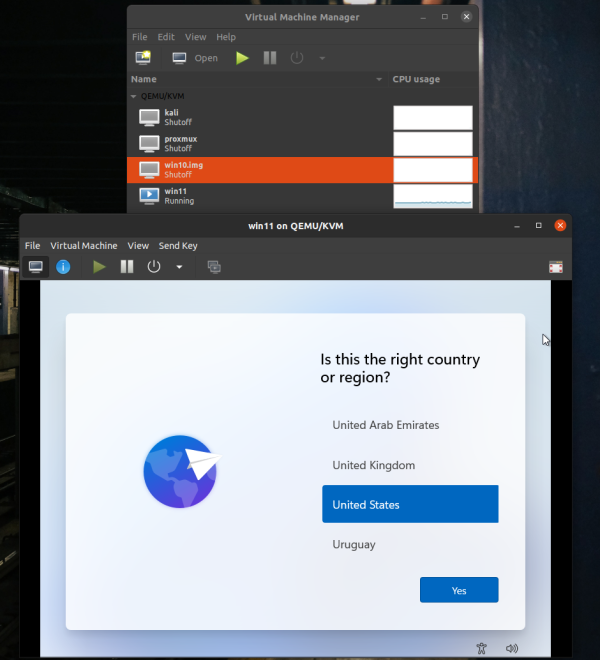Viewport: 600px width, 660px height.
Task: Close the win11 on QEMU/KVM window
Action: click(560, 226)
